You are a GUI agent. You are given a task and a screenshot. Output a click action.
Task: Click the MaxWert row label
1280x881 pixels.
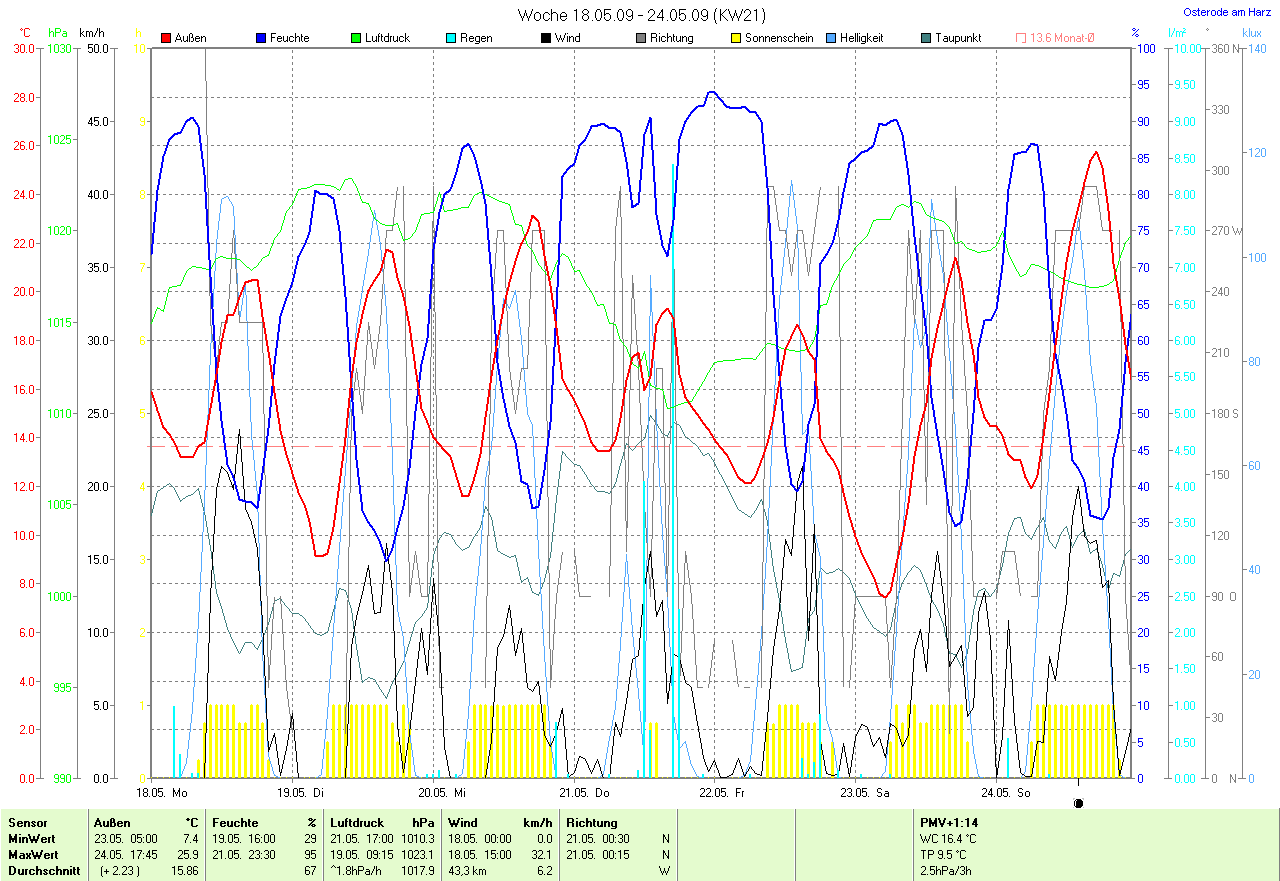tap(31, 855)
